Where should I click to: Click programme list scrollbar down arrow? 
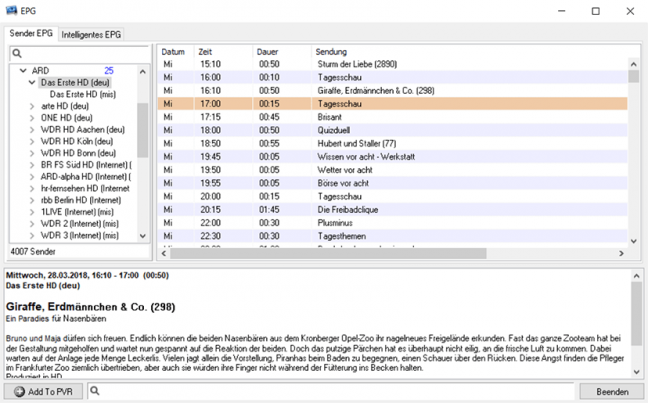pos(633,241)
